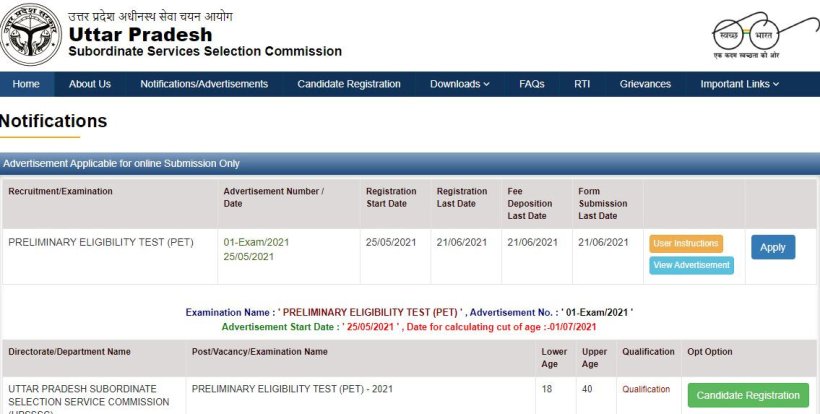Image resolution: width=820 pixels, height=414 pixels.
Task: Navigate to Candidate Registration in navbar
Action: point(349,84)
